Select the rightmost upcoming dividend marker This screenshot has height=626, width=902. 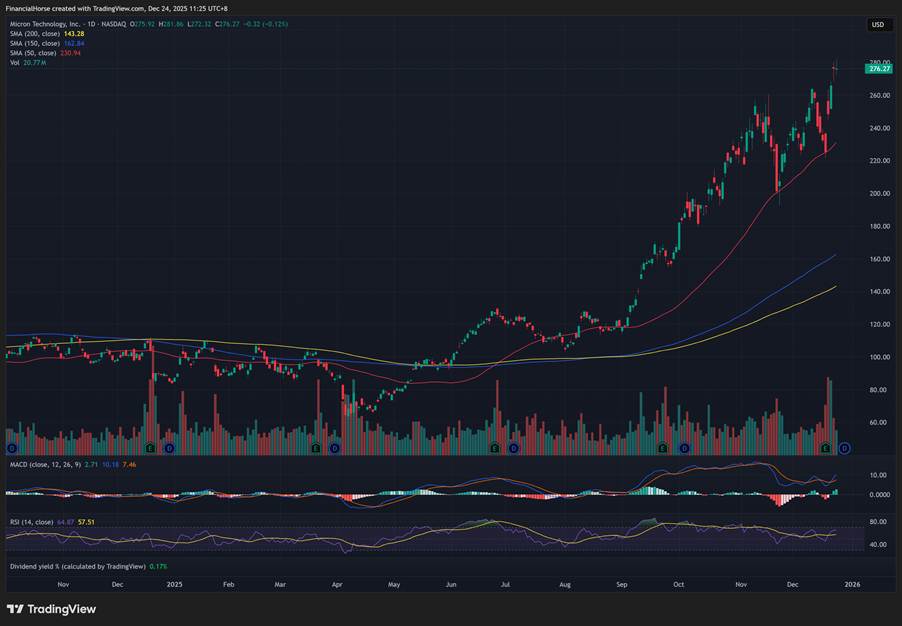point(844,448)
